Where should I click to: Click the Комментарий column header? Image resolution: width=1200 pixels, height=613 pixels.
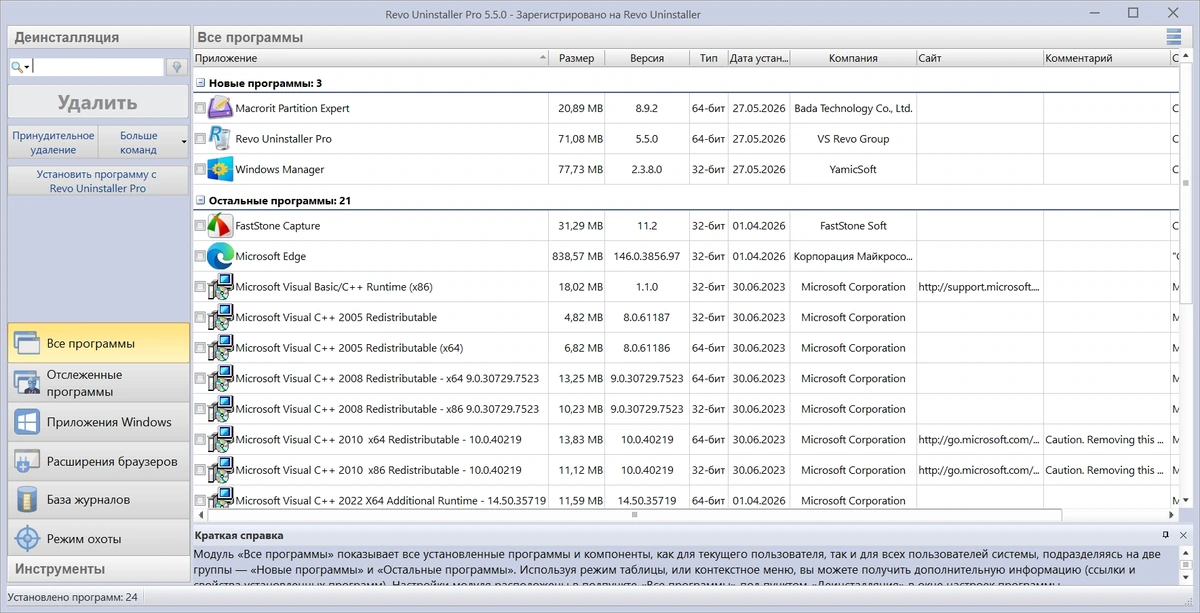(1106, 58)
